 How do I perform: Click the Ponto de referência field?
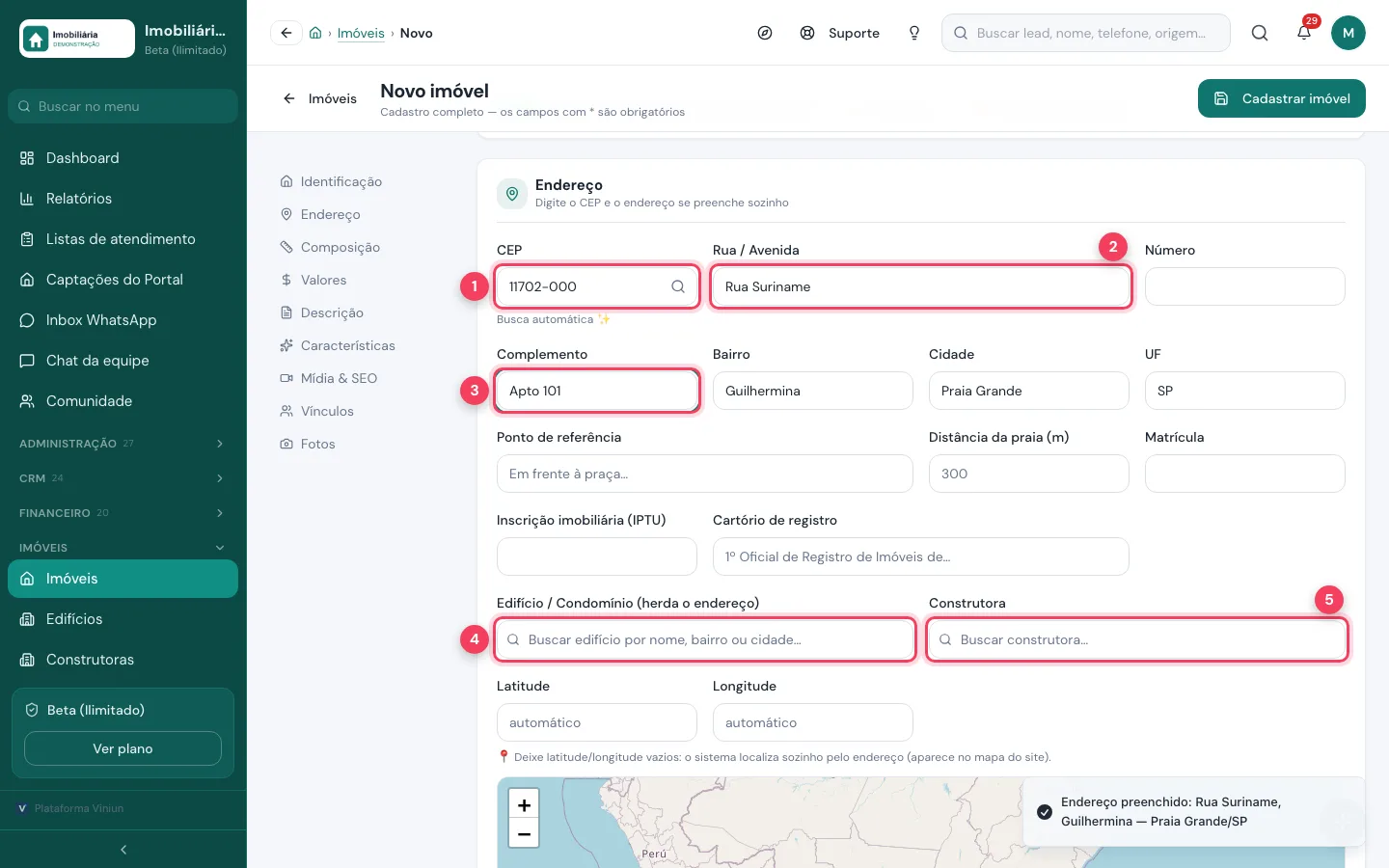pos(705,474)
